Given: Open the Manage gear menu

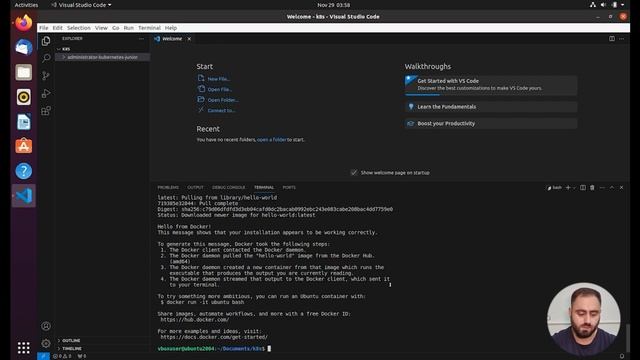Looking at the screenshot, I should 46,343.
